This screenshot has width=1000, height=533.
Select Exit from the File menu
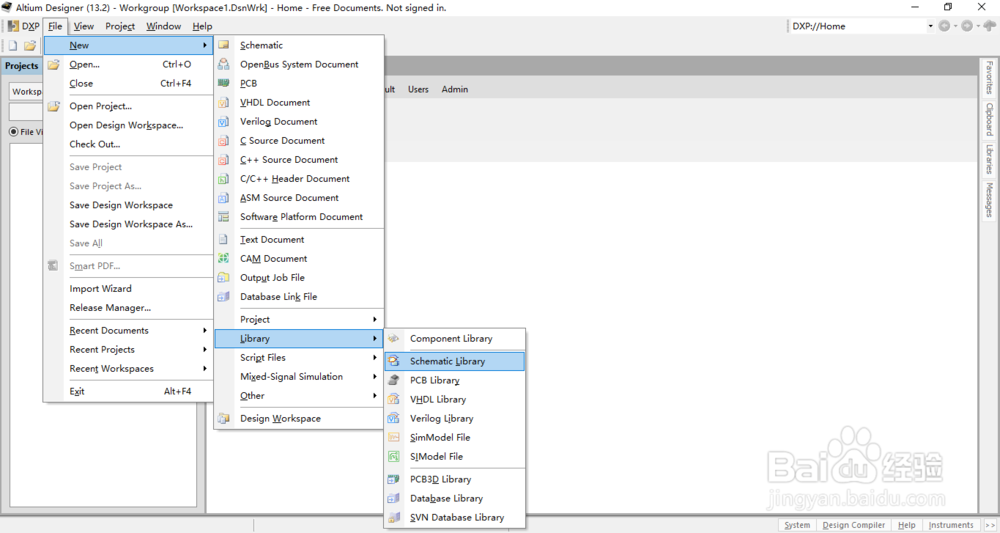coord(128,391)
